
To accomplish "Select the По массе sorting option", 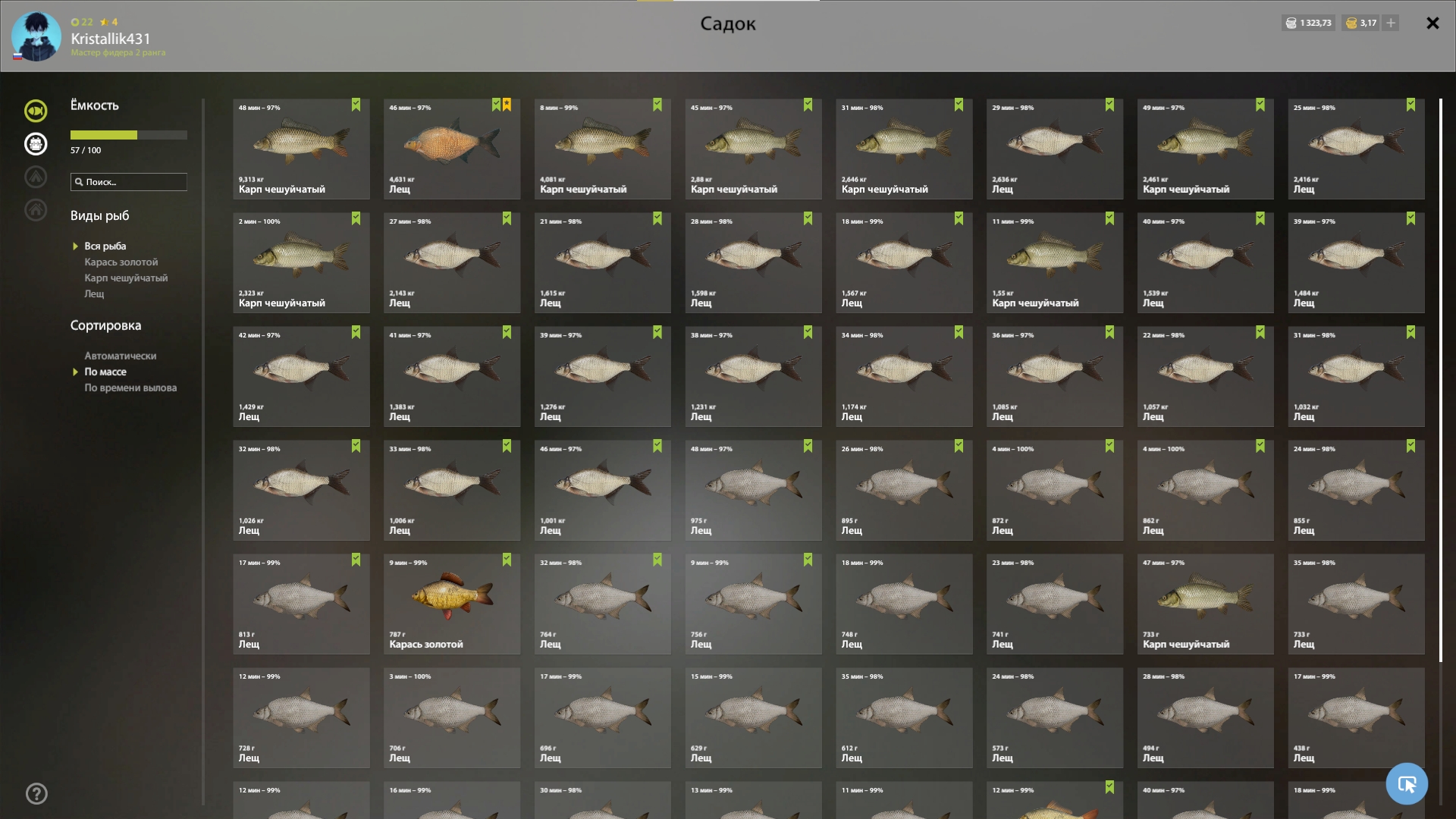I will coord(105,372).
